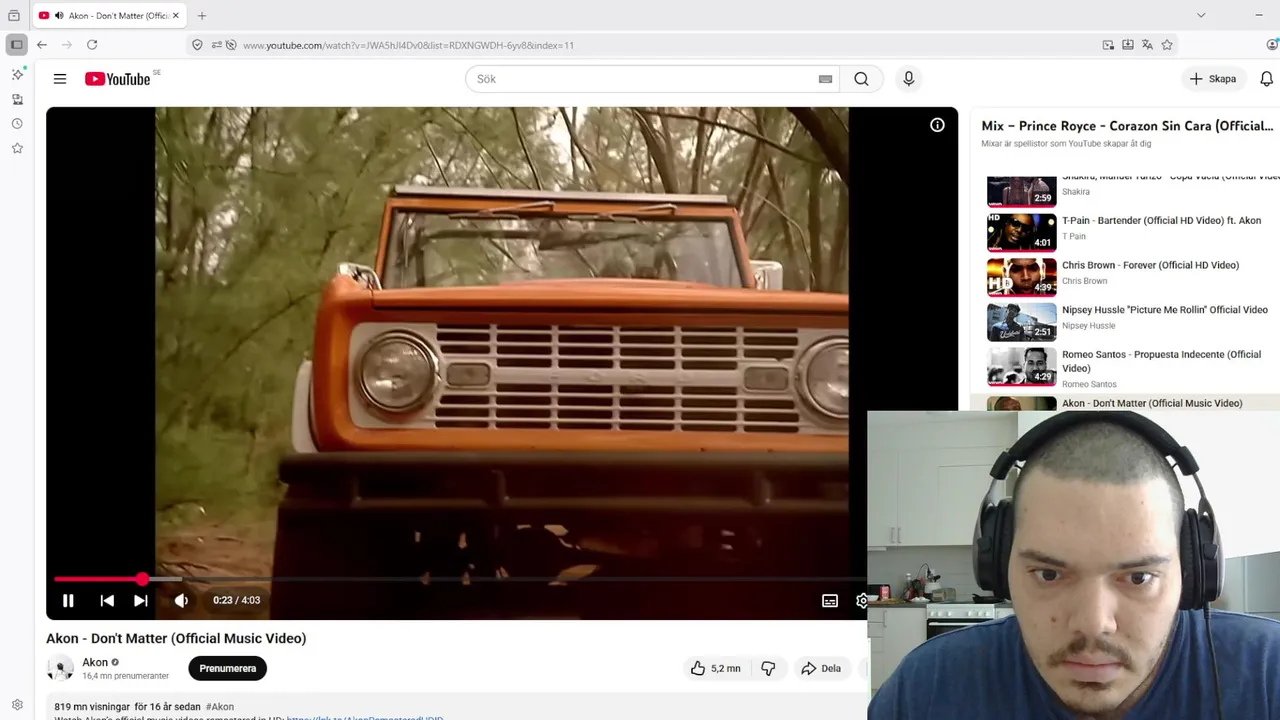Viewport: 1280px width, 720px height.
Task: Open the video info card icon
Action: (937, 125)
